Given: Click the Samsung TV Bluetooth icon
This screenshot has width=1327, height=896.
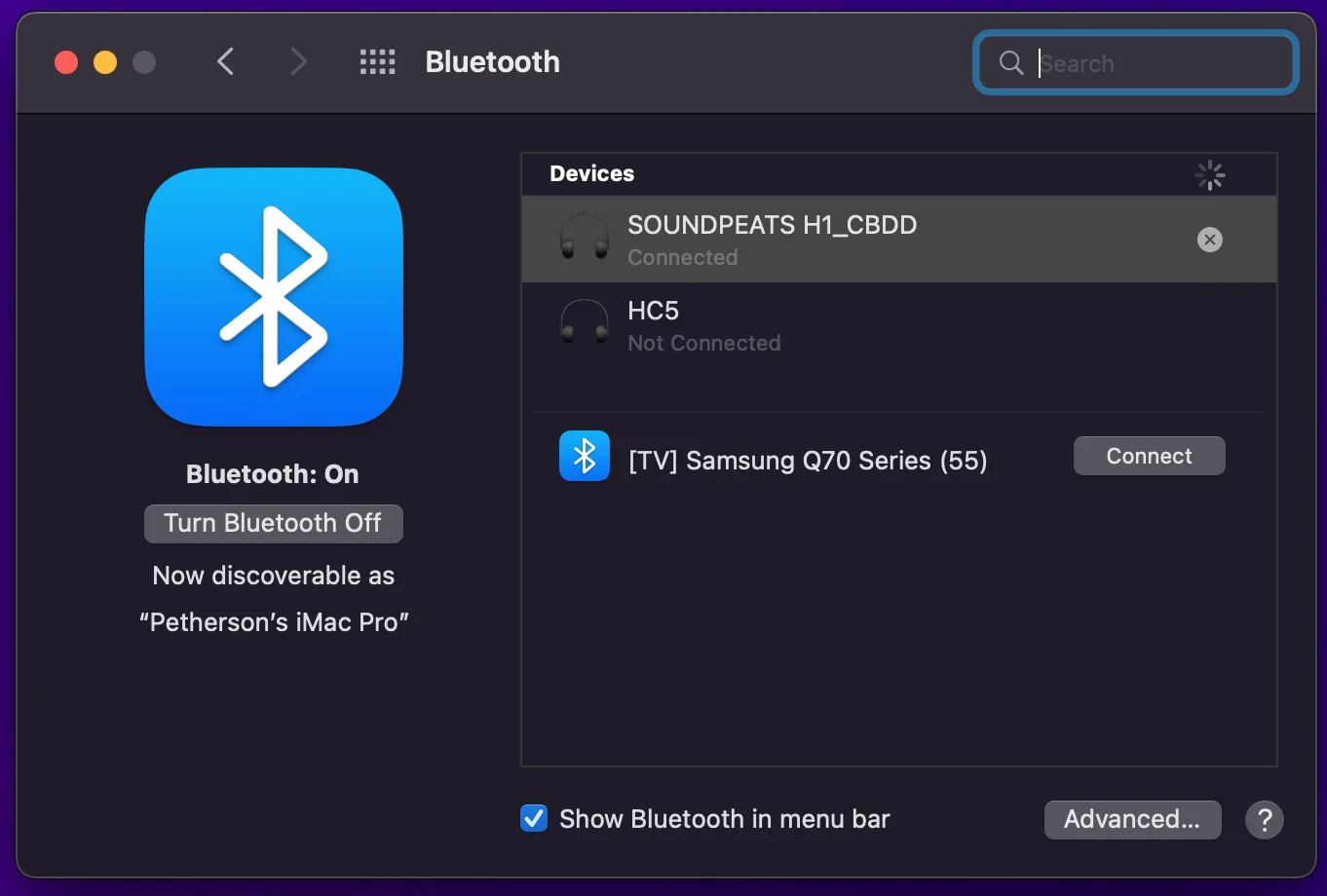Looking at the screenshot, I should tap(585, 456).
